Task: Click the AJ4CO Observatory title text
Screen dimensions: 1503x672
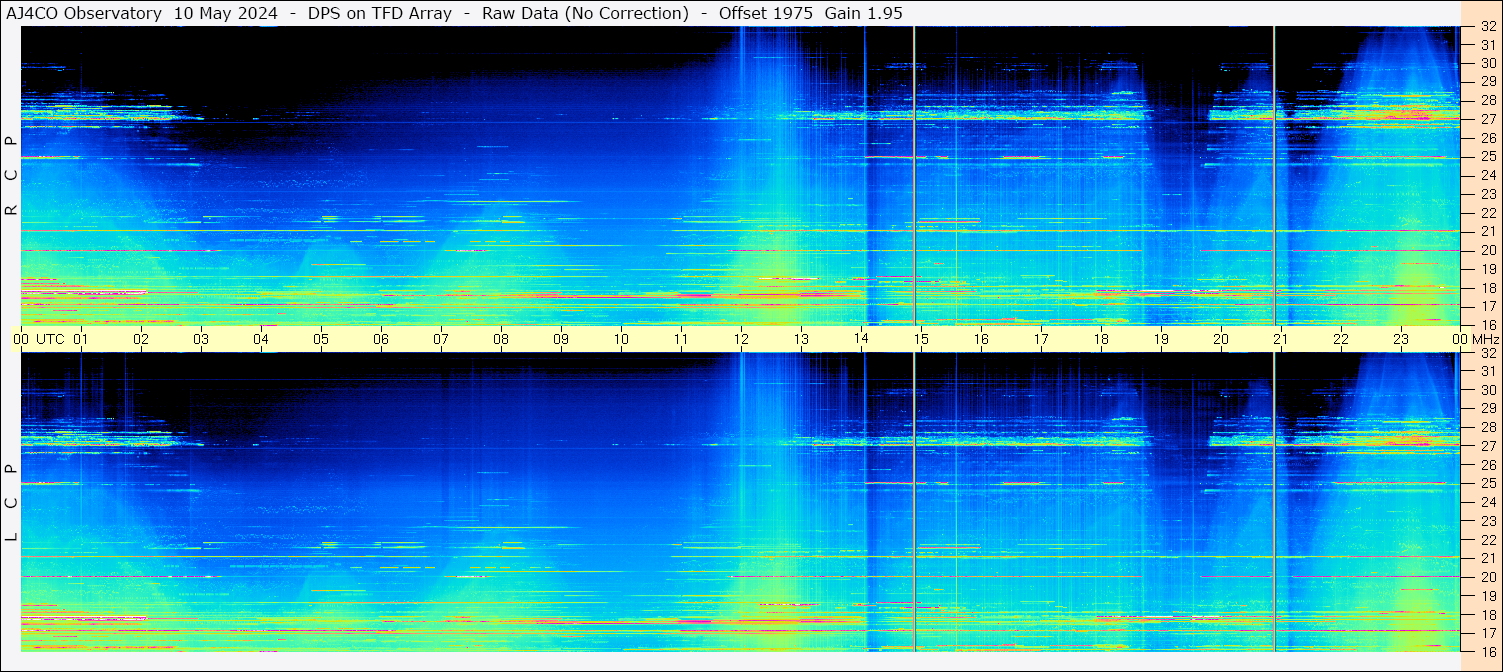Action: (x=84, y=13)
